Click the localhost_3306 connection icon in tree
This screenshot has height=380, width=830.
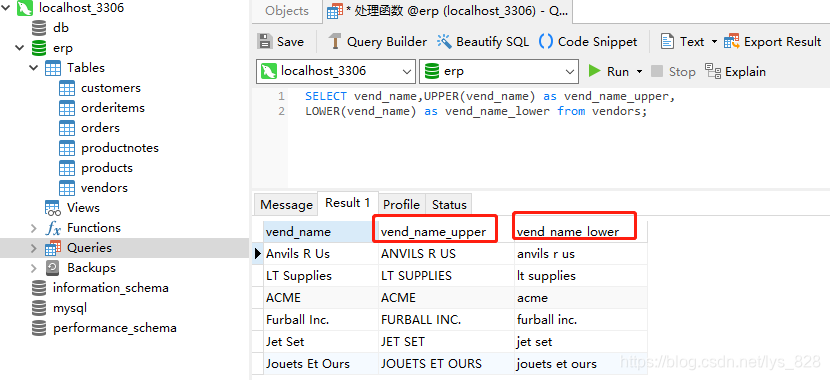click(x=25, y=8)
